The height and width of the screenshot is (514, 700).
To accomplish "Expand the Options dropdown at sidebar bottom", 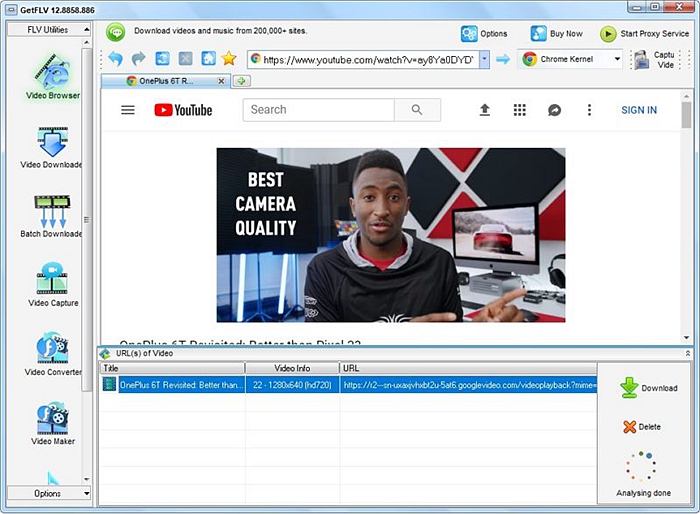I will tap(86, 493).
